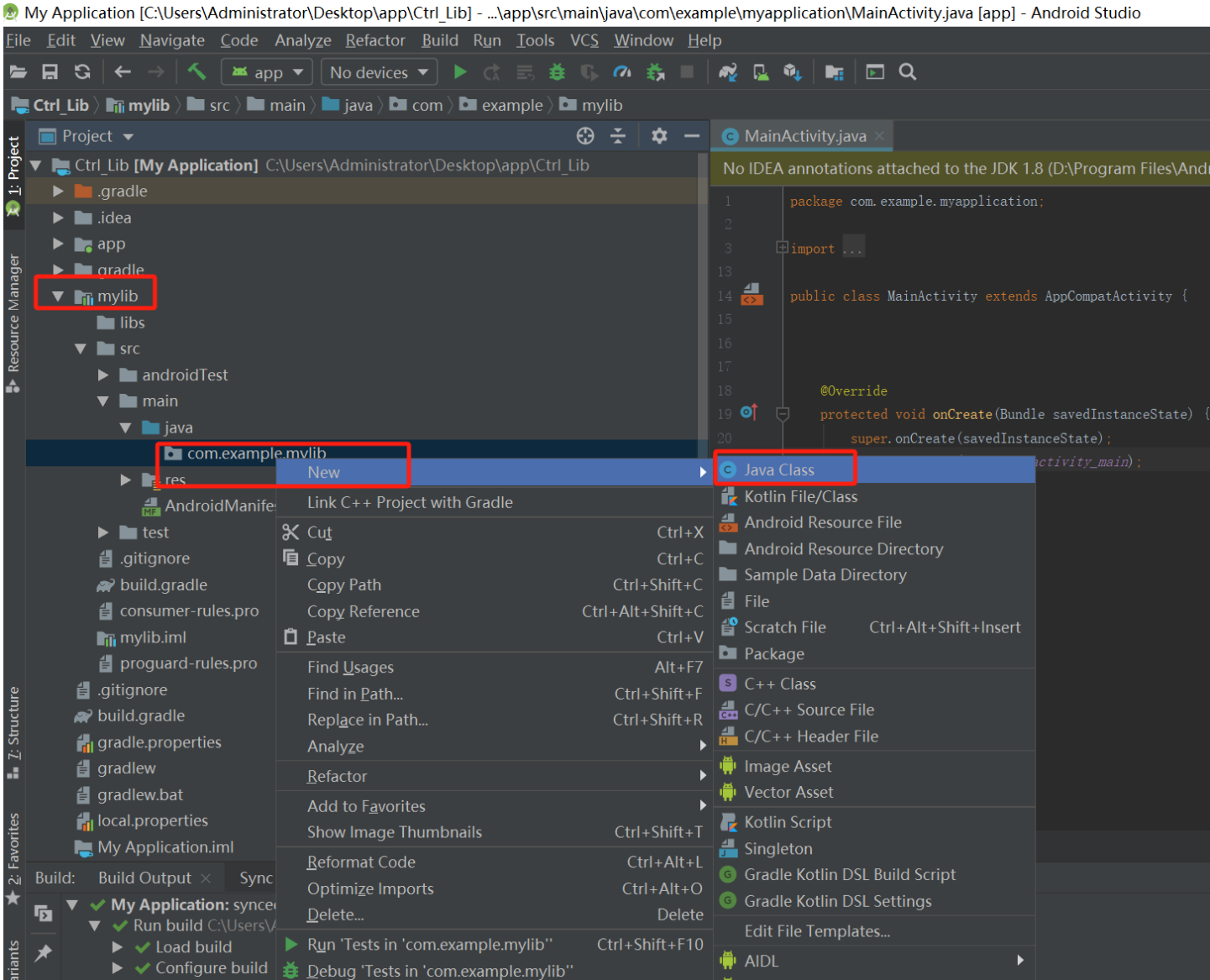
Task: Open the SDK Manager icon
Action: pyautogui.click(x=793, y=72)
